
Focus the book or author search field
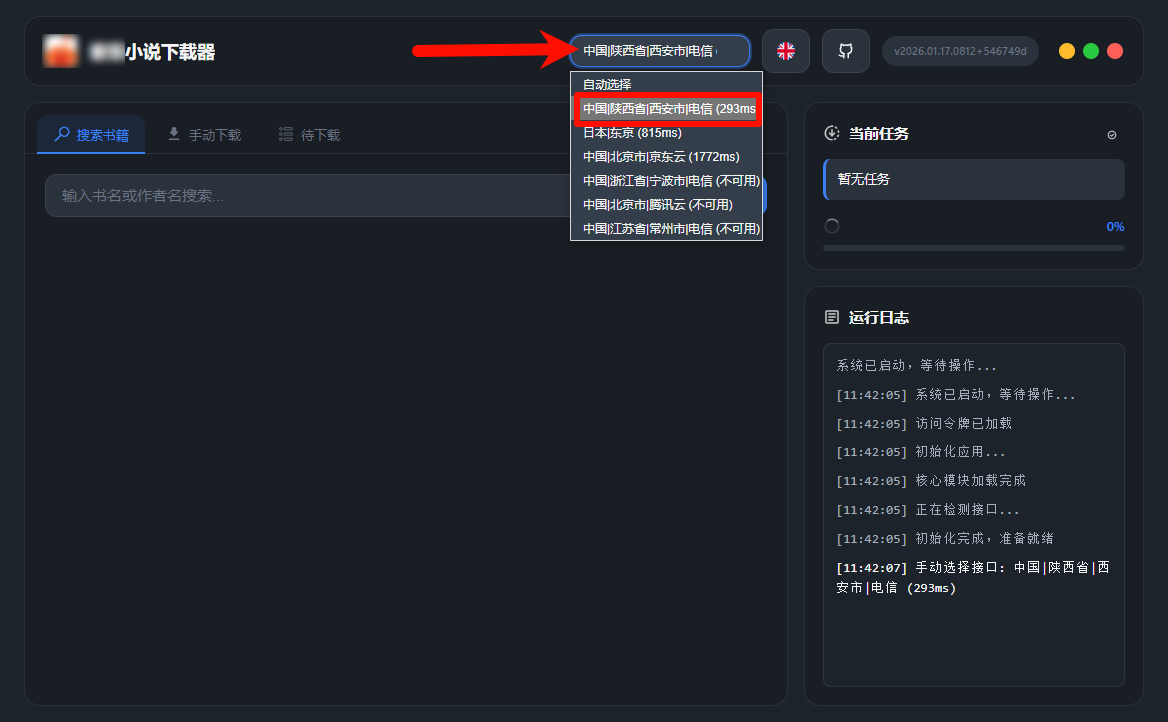300,196
